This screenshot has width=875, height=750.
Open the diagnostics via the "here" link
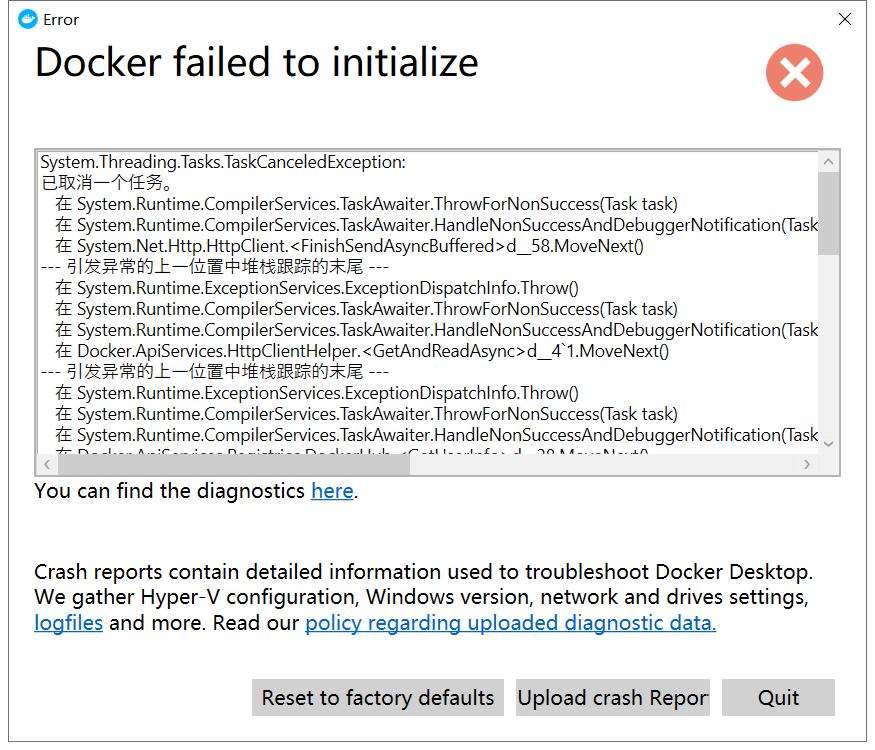(x=332, y=491)
